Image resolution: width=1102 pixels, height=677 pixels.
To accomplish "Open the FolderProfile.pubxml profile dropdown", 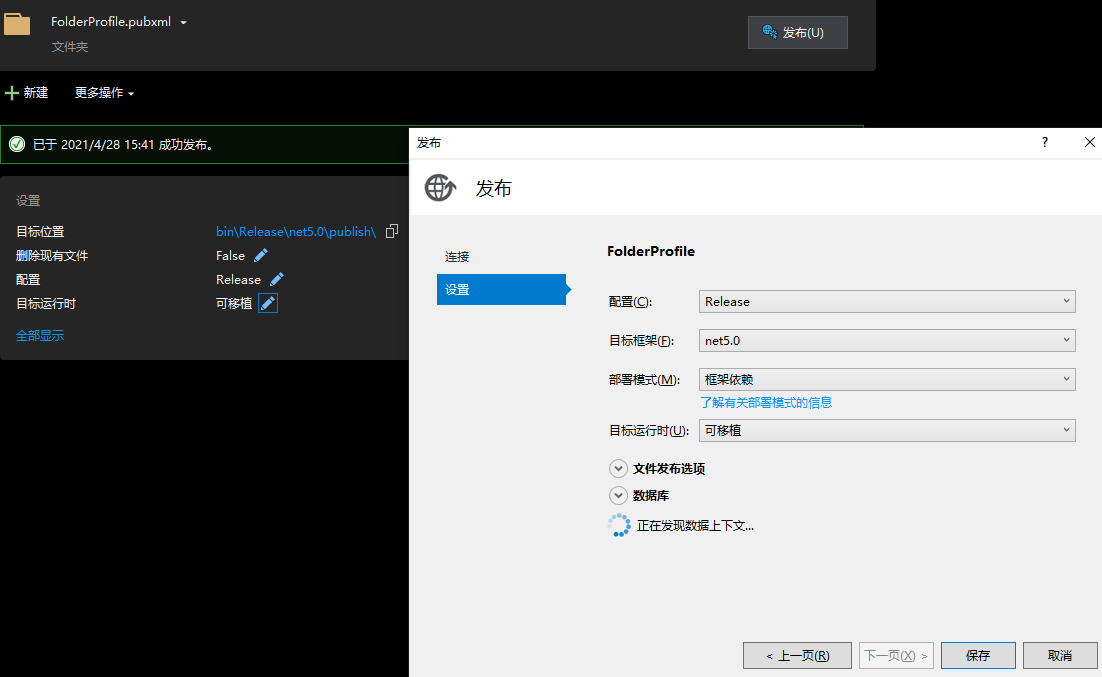I will point(183,22).
